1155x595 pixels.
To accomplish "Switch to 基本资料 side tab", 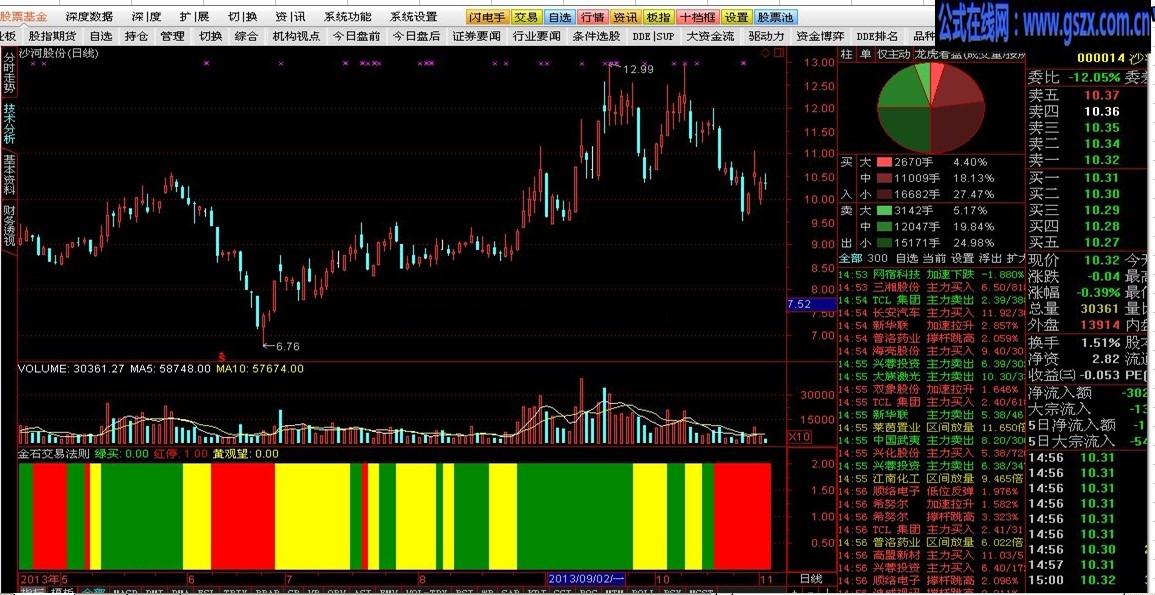I will point(9,174).
